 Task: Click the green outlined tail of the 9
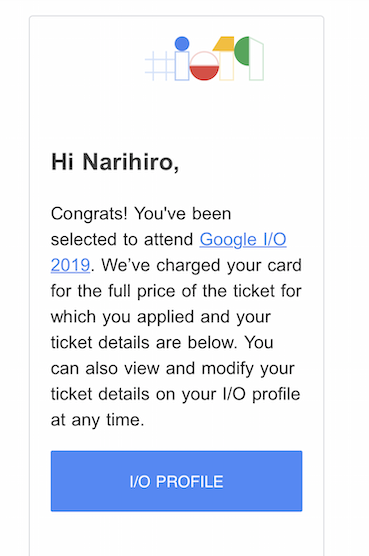tap(257, 59)
